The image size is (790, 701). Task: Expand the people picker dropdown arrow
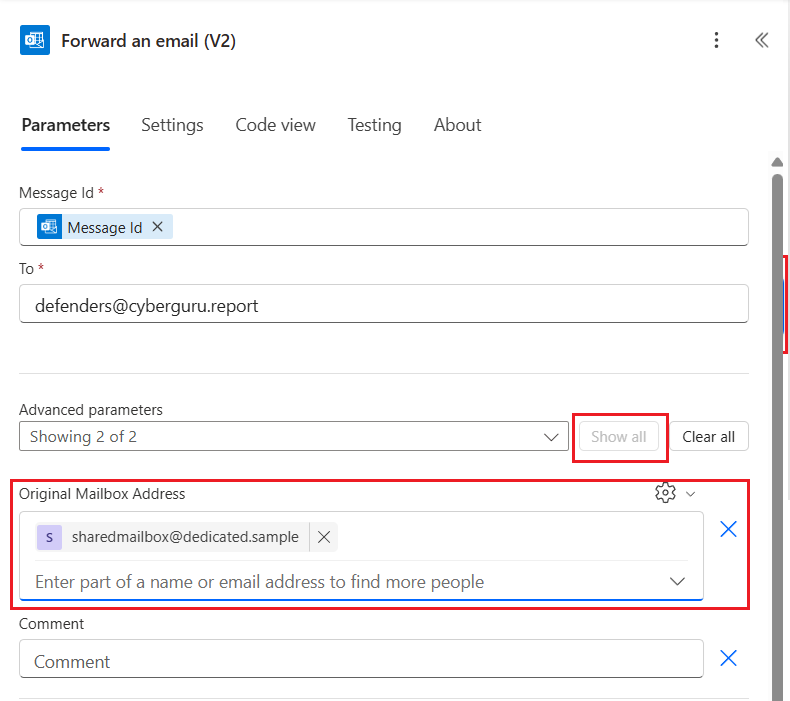(x=677, y=582)
